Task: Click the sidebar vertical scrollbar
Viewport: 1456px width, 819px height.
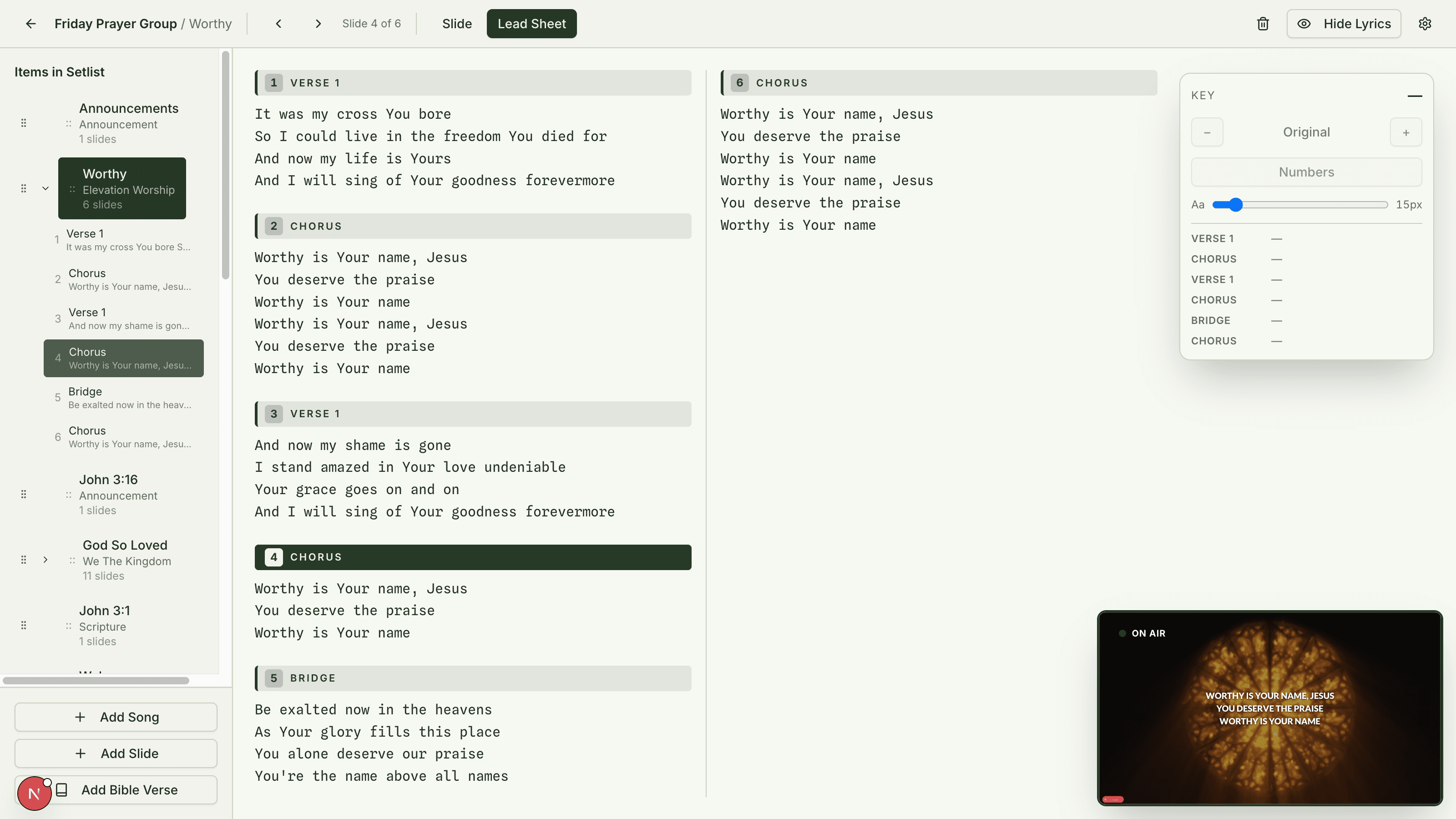Action: (226, 165)
